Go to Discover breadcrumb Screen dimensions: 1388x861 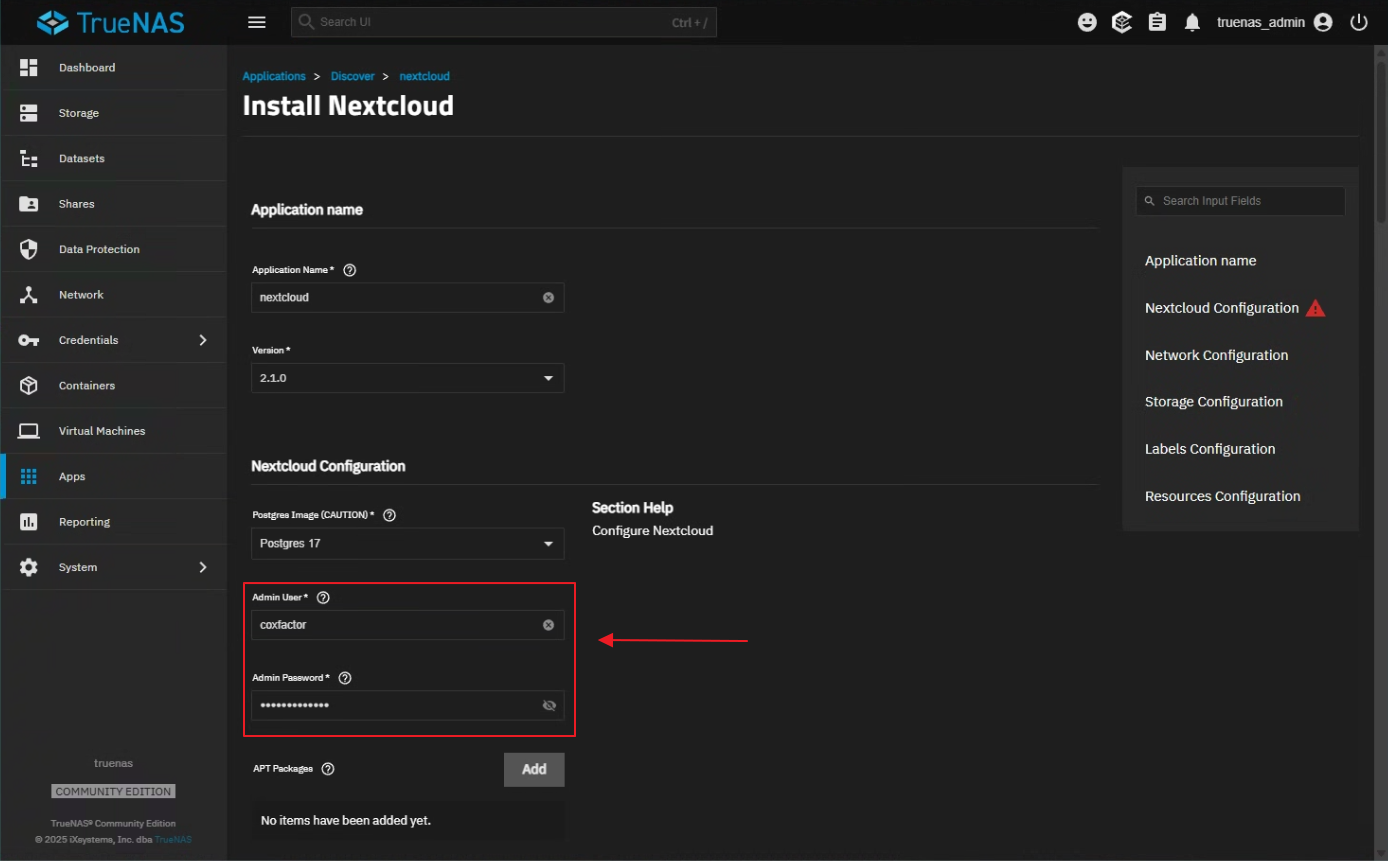click(353, 76)
